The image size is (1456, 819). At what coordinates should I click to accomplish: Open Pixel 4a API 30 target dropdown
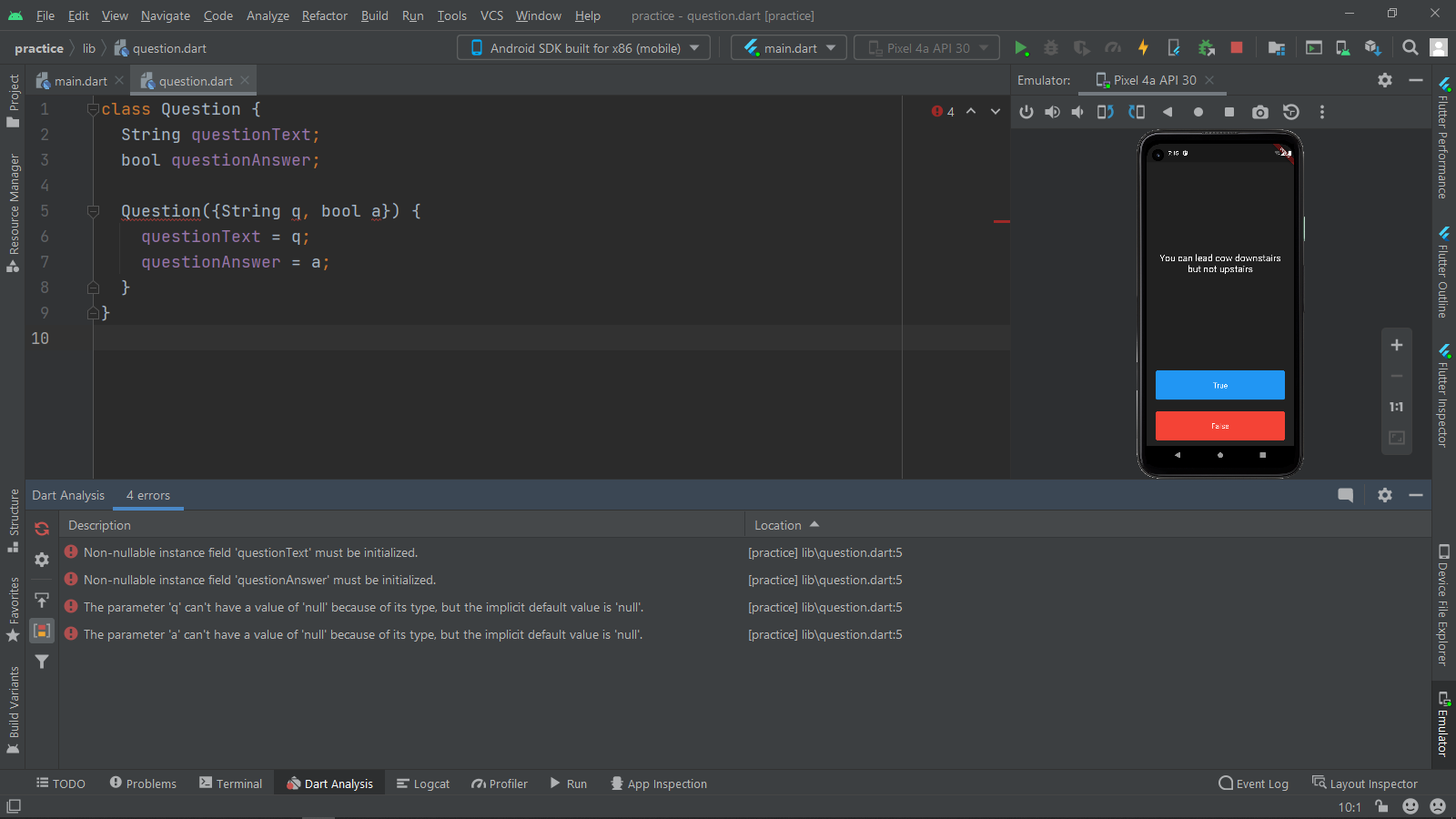(x=926, y=48)
